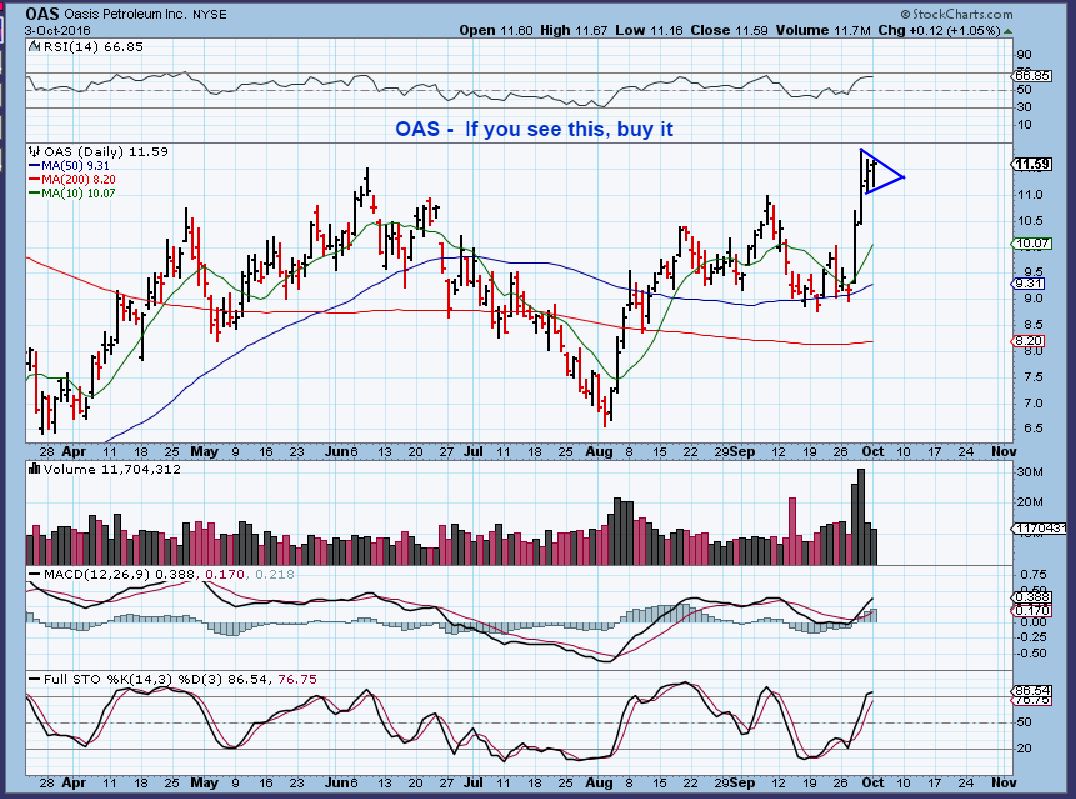The image size is (1076, 799).
Task: Select the Volume 11.7M value in the header
Action: [x=823, y=30]
